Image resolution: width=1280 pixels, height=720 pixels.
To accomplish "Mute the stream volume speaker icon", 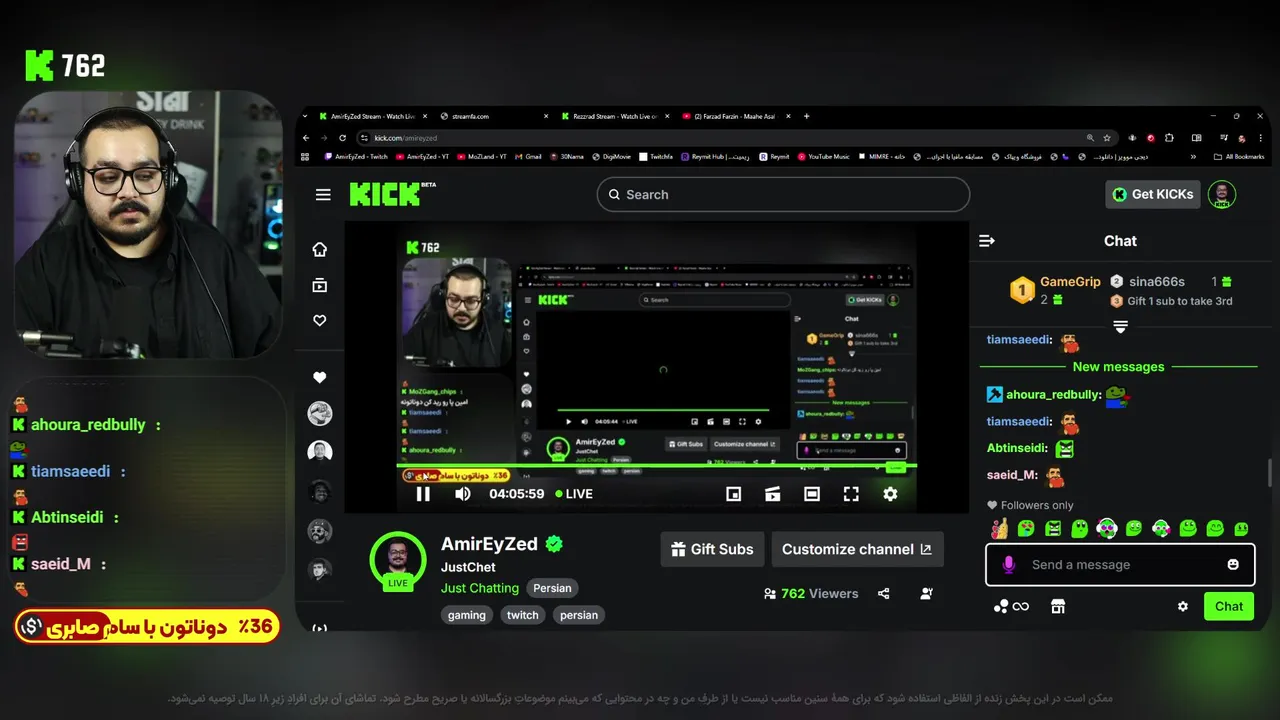I will [463, 494].
